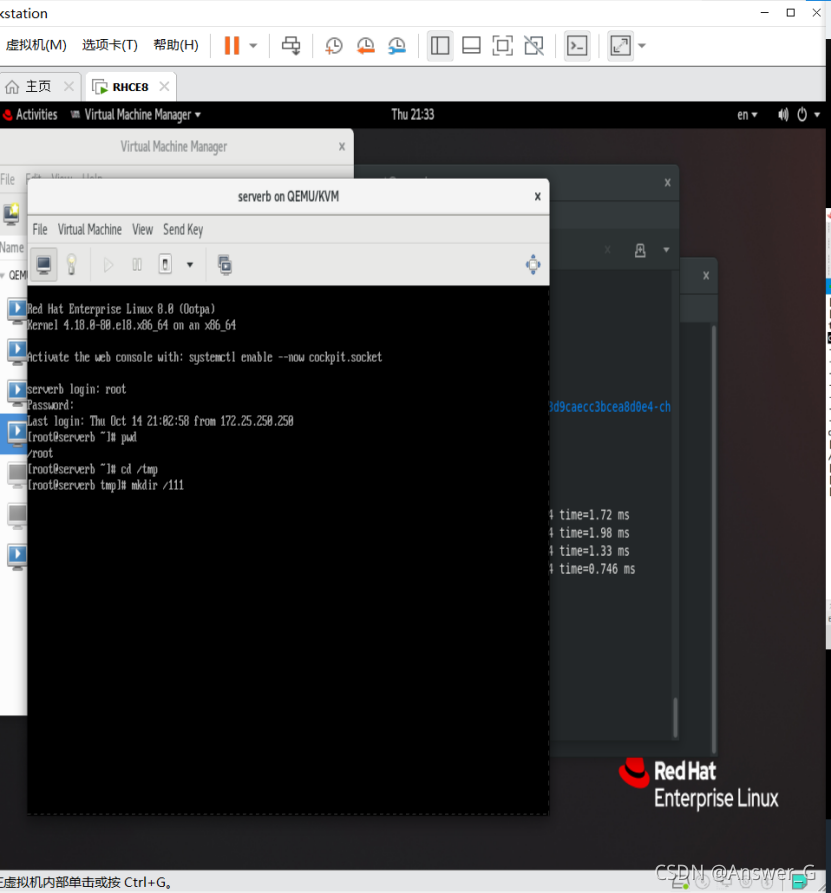Close the RHCE8 tab

[x=164, y=86]
